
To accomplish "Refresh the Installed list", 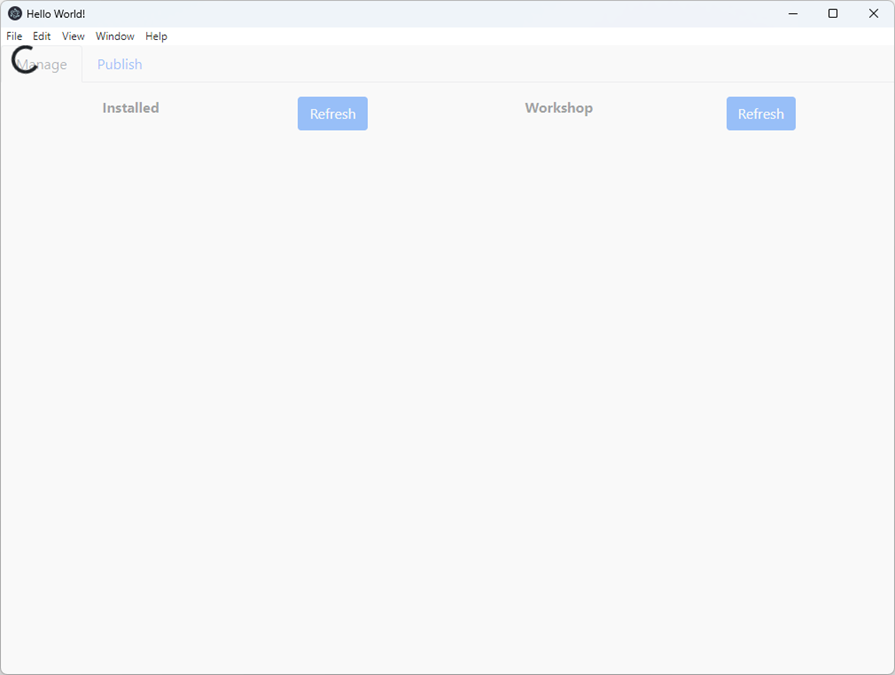I will (x=332, y=114).
